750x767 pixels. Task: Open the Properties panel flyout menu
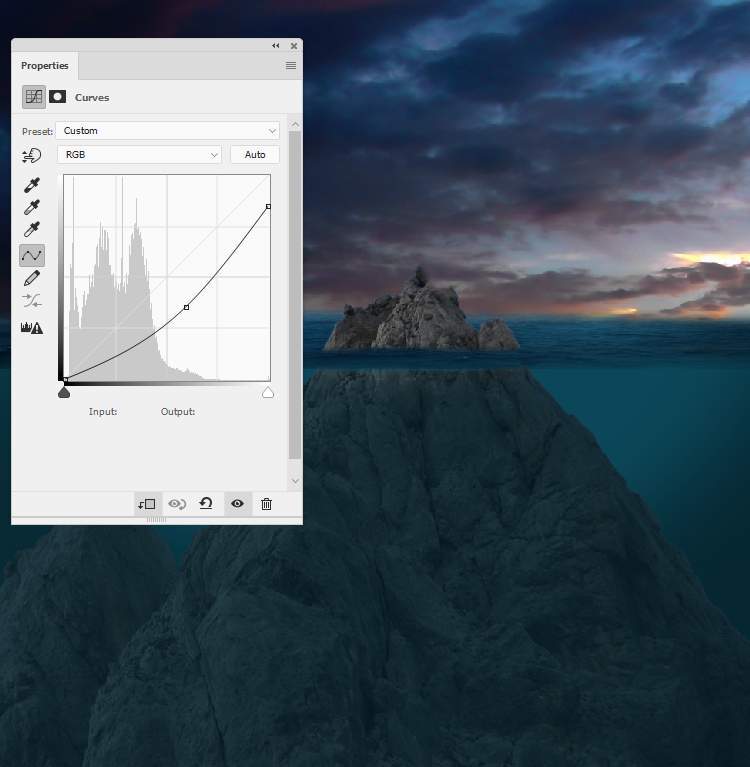tap(291, 66)
